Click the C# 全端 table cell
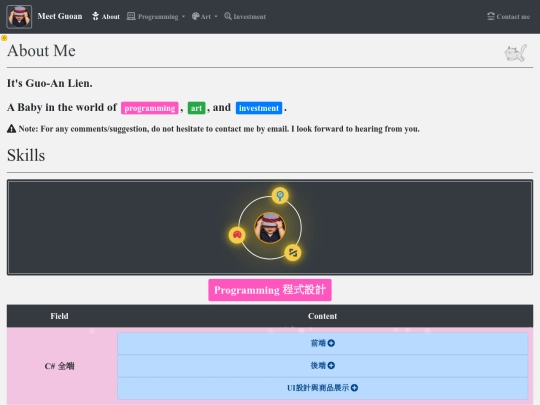This screenshot has width=540, height=405. tap(59, 366)
